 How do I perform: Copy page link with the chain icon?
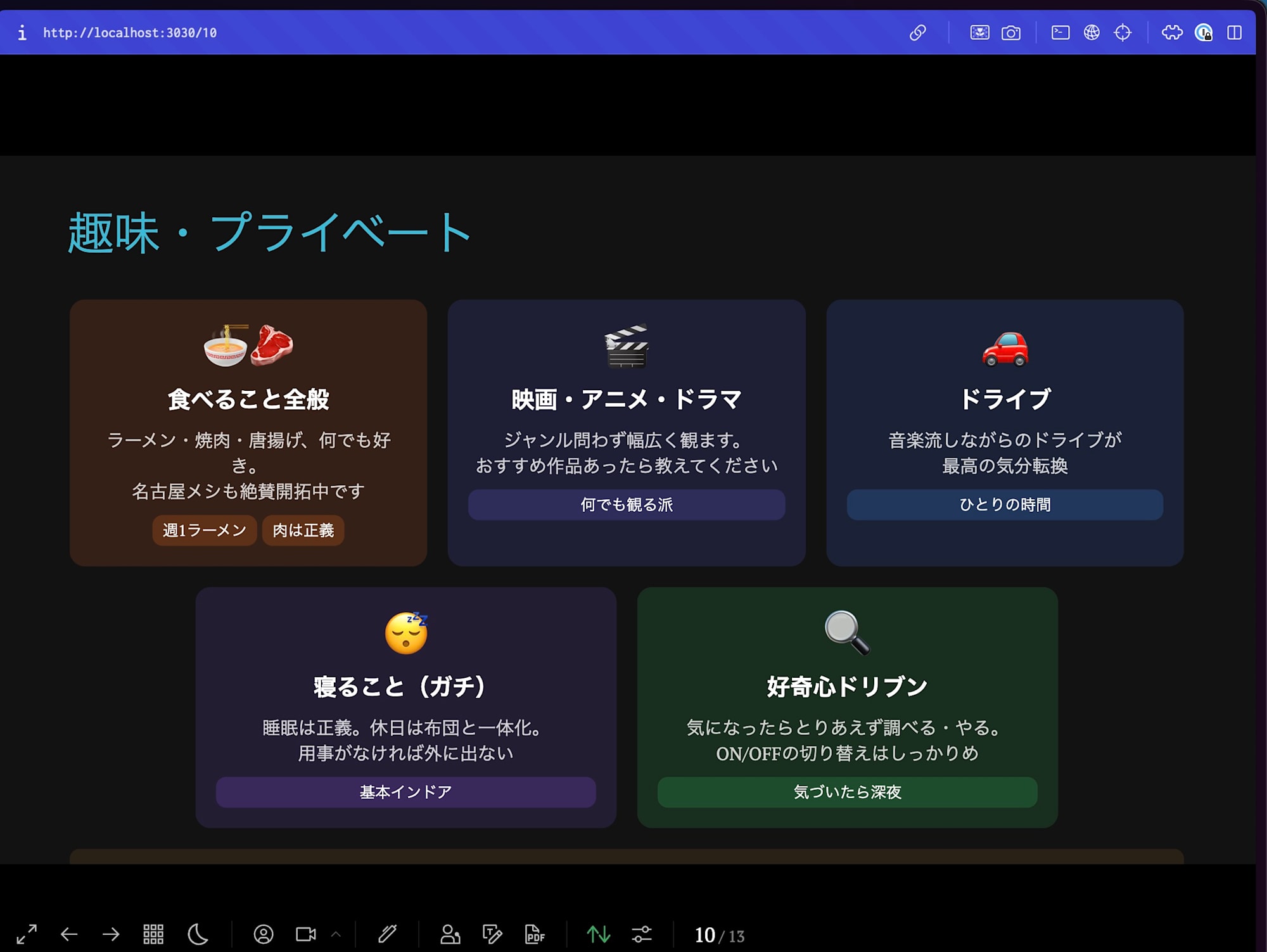click(918, 32)
